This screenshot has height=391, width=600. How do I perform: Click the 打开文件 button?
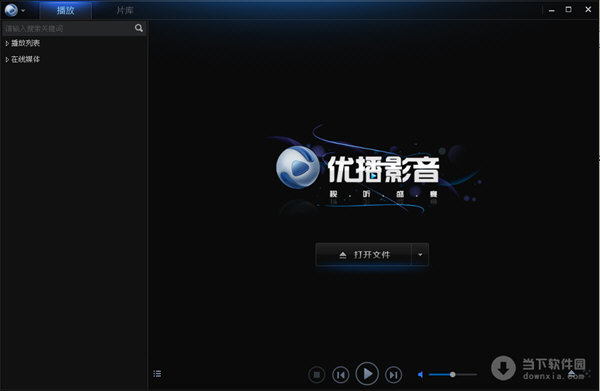(x=364, y=254)
